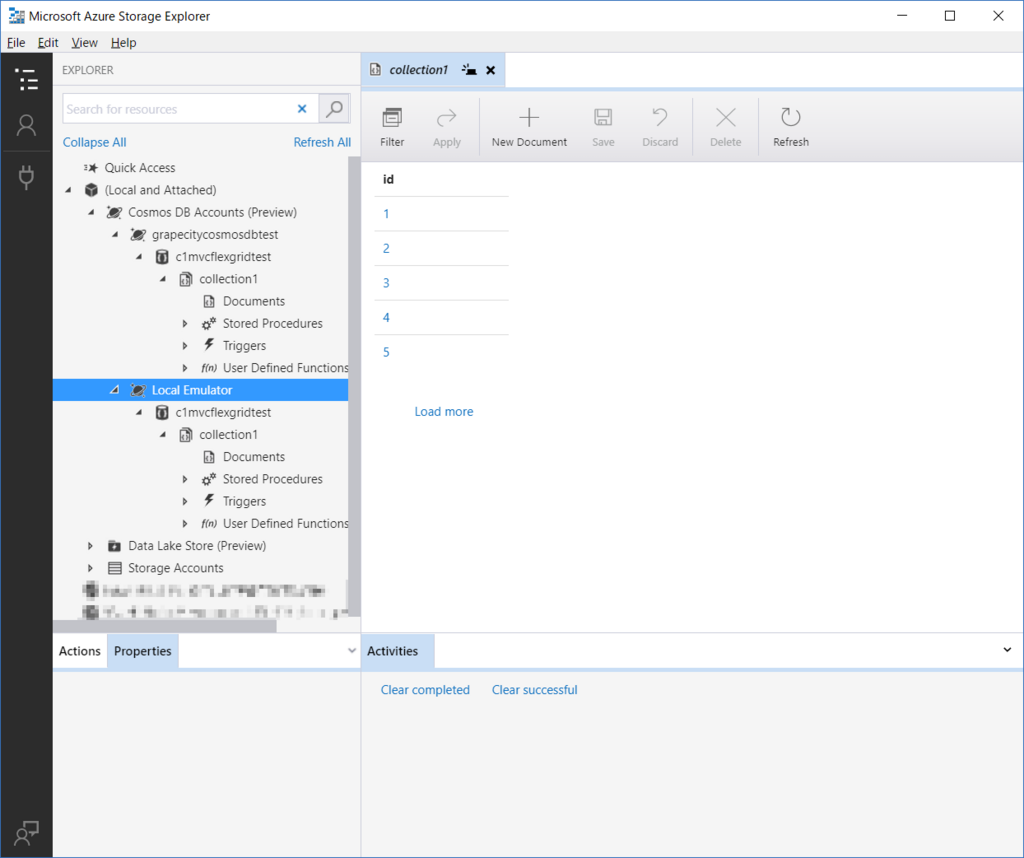Open the Actions/Properties panel dropdown chevron
This screenshot has width=1024, height=858.
351,650
